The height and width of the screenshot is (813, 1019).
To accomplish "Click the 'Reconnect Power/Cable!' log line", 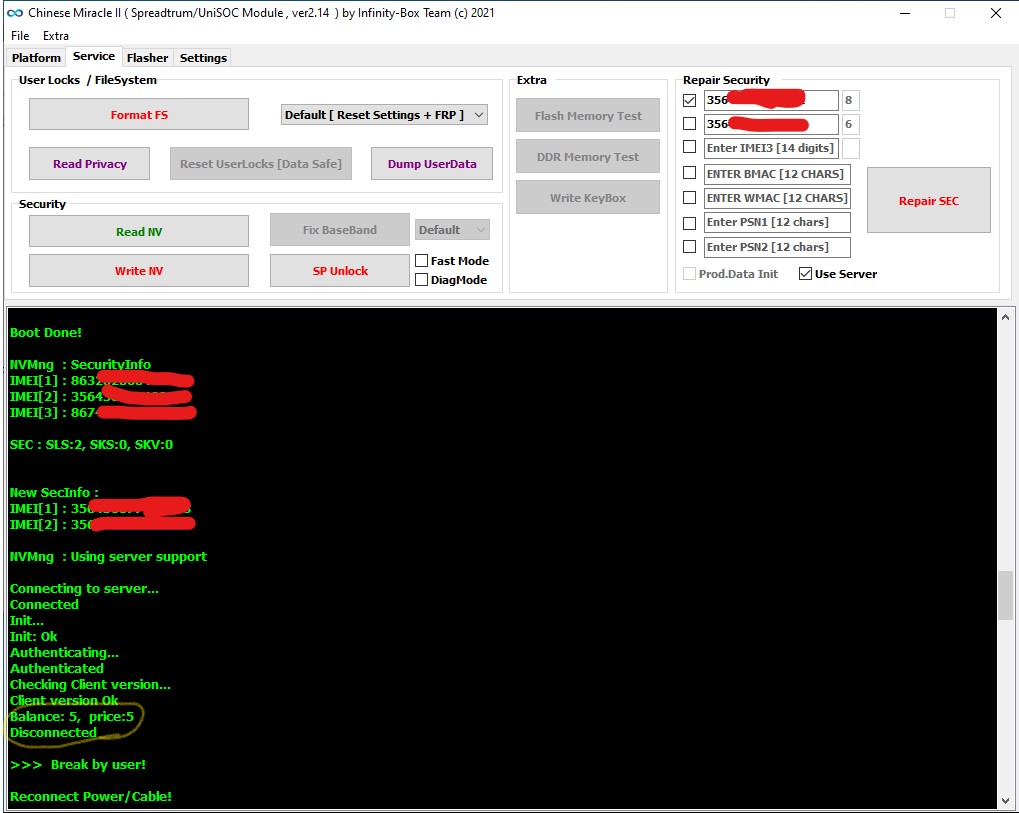I will pyautogui.click(x=90, y=796).
